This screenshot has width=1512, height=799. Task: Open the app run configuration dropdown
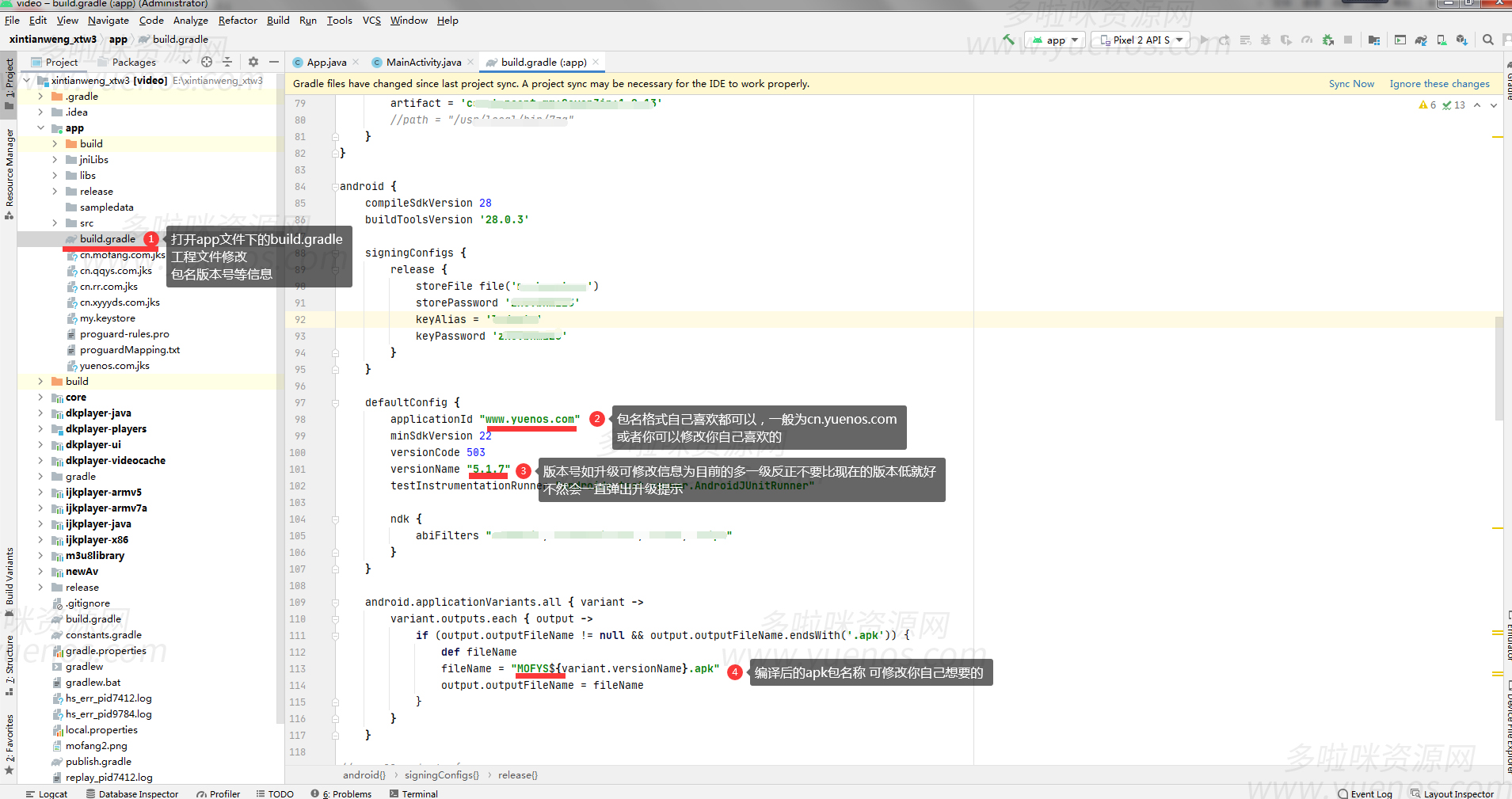tap(1055, 40)
